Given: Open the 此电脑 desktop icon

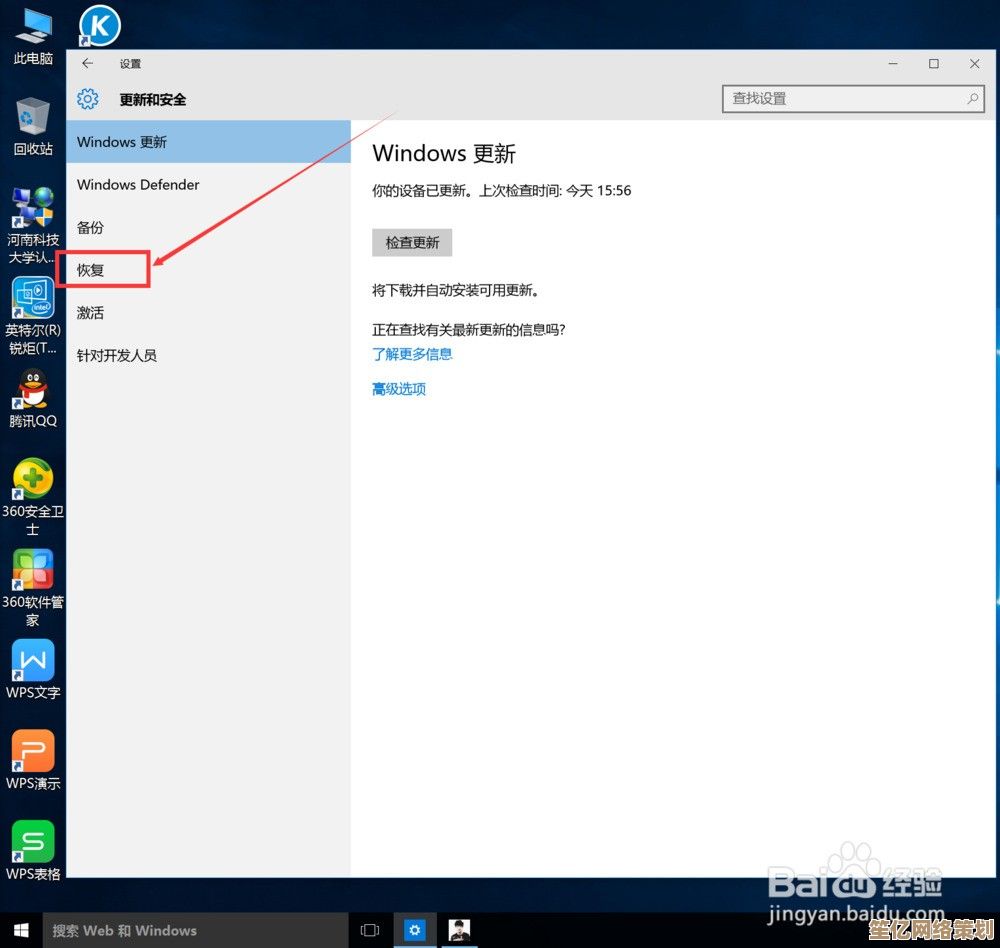Looking at the screenshot, I should [x=33, y=36].
